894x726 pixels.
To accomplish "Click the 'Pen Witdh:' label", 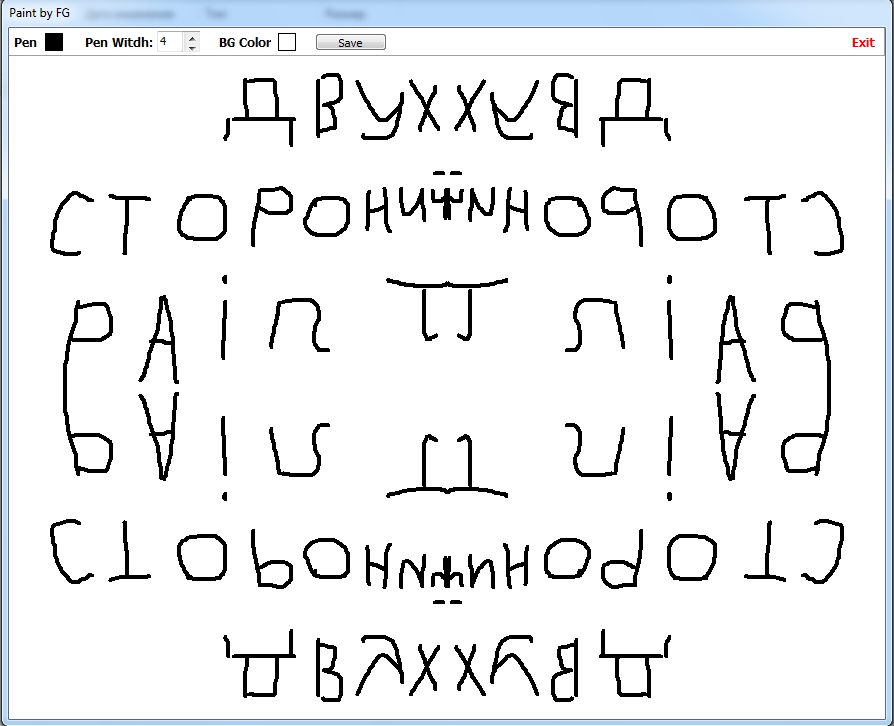I will tap(118, 43).
